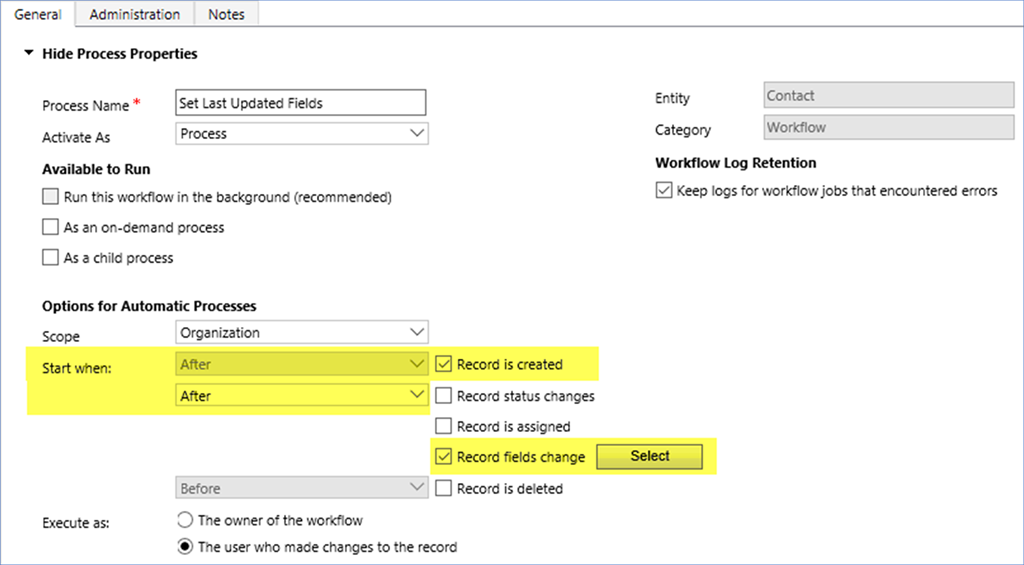The height and width of the screenshot is (565, 1024).
Task: Uncheck Record is created
Action: coord(444,365)
